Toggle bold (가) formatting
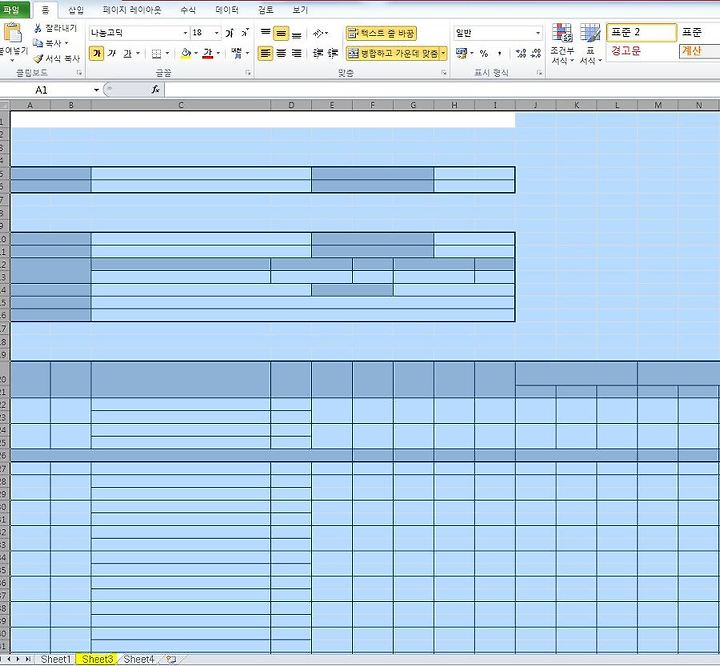 [x=96, y=53]
